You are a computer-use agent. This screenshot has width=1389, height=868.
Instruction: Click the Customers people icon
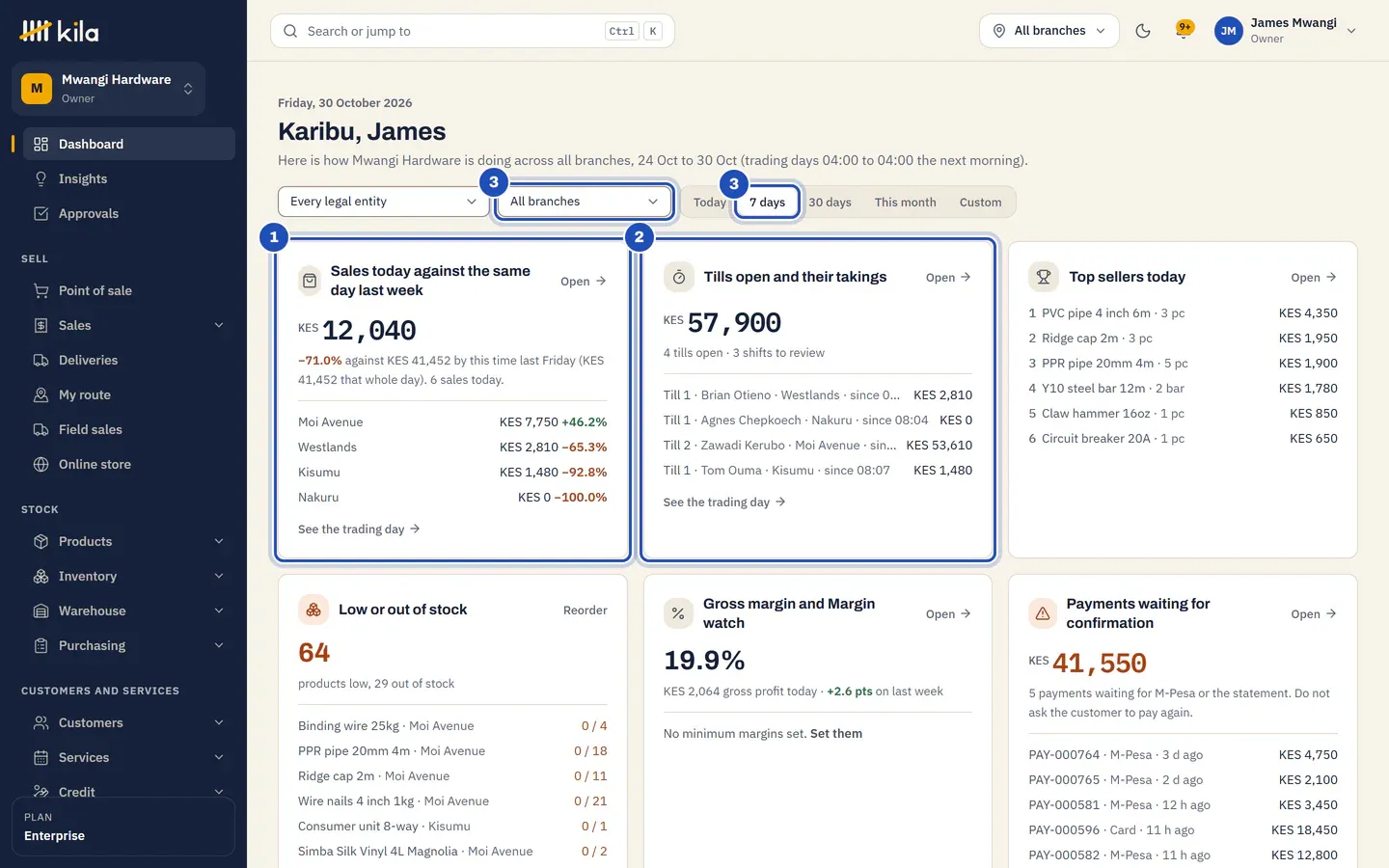[41, 722]
